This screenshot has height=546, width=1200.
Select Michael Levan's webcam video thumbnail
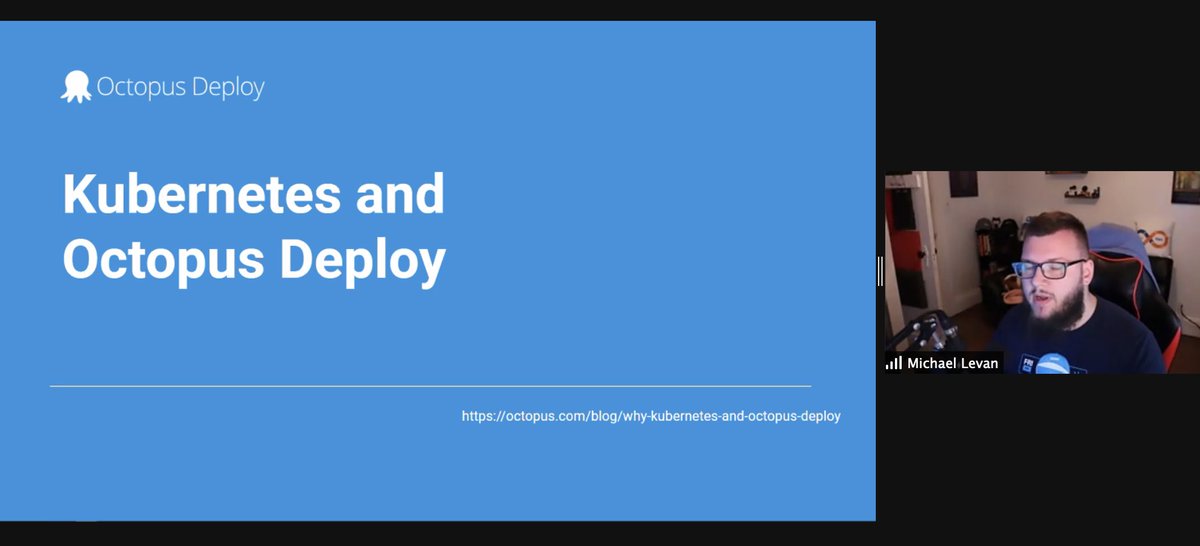(x=1042, y=272)
